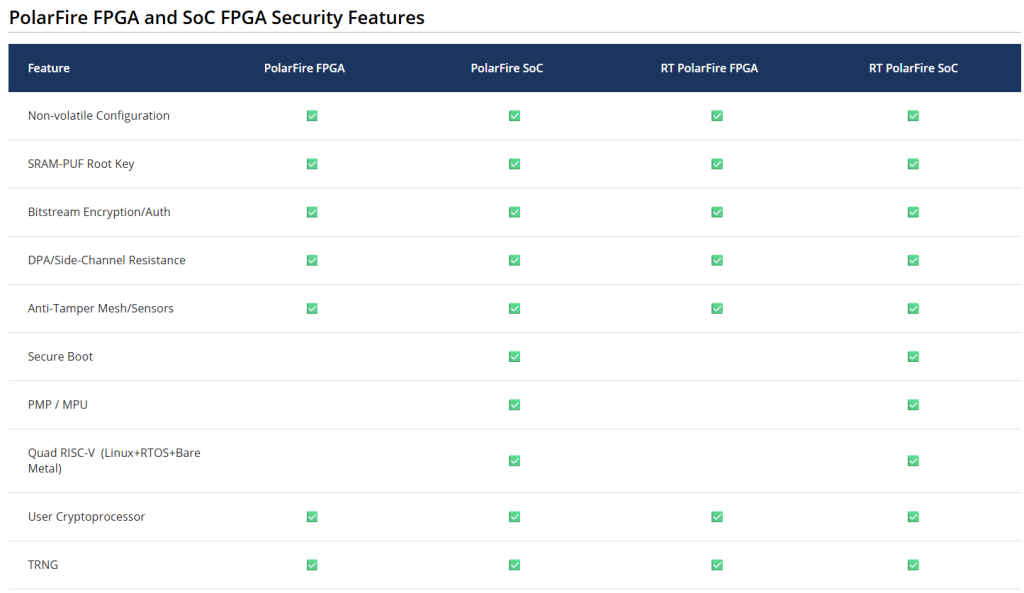Click the 'Feature' column header
This screenshot has width=1024, height=593.
click(48, 68)
